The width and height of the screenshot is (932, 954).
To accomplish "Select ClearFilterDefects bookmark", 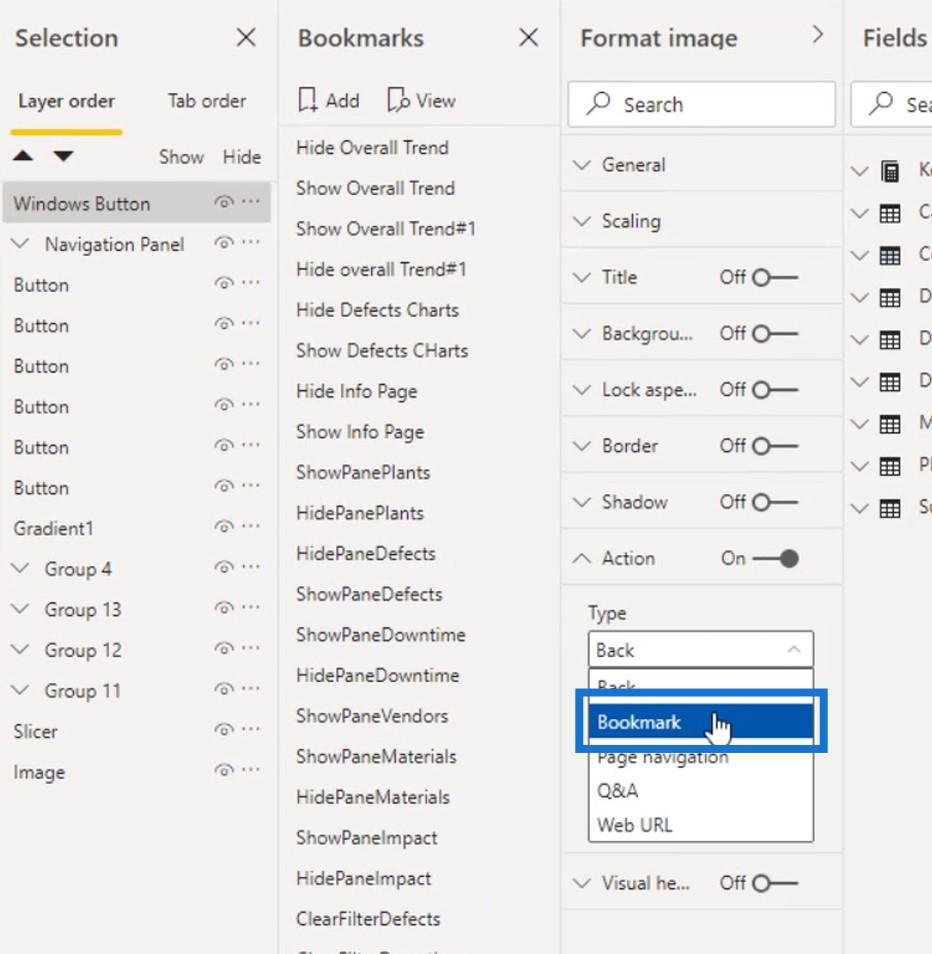I will pyautogui.click(x=368, y=919).
